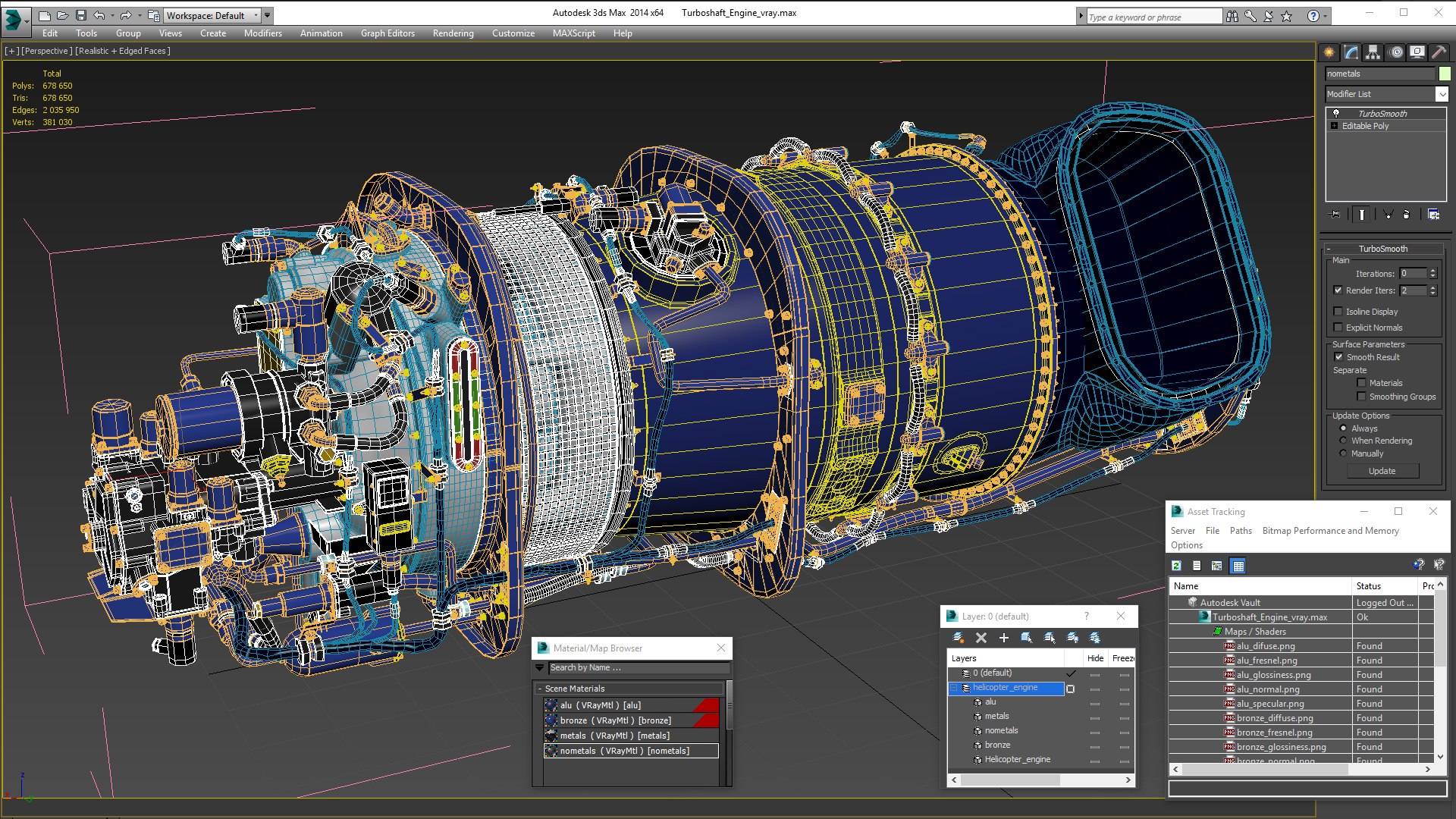Image resolution: width=1456 pixels, height=819 pixels.
Task: Save the scene with floppy icon
Action: (81, 15)
